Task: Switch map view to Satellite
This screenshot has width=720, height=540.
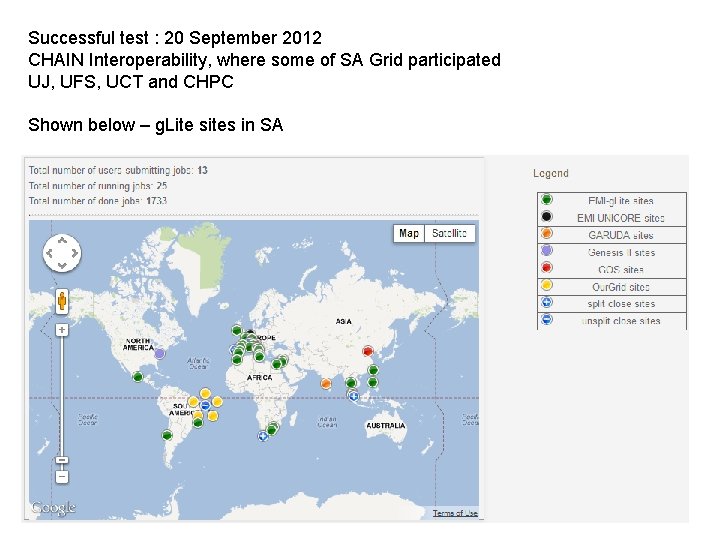Action: pyautogui.click(x=450, y=233)
